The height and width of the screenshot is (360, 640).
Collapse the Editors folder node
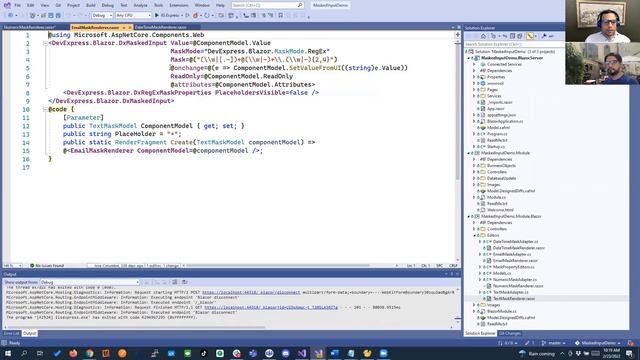tap(474, 236)
